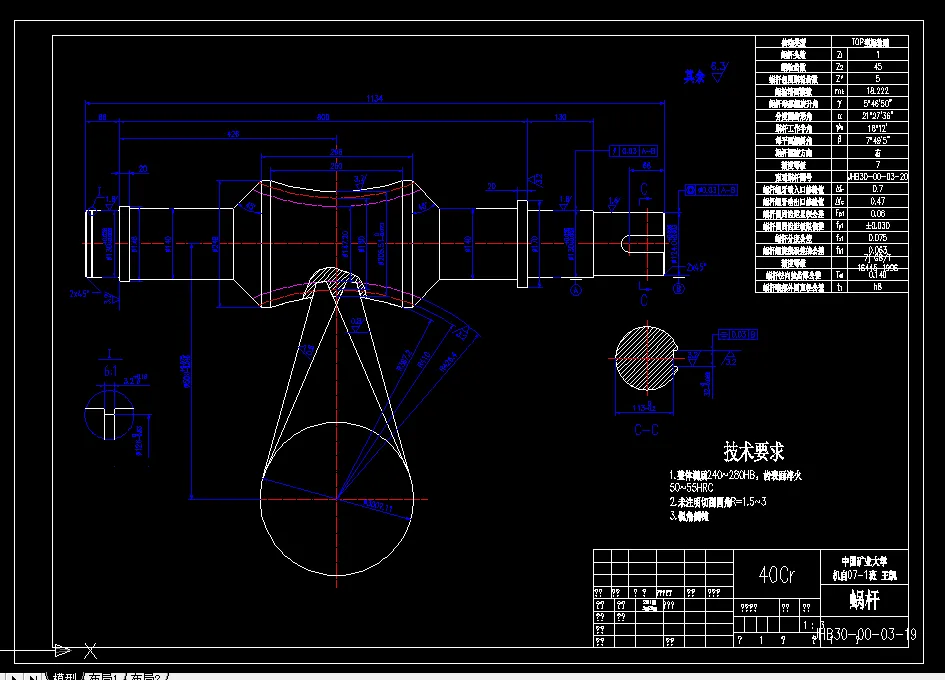Open the 布局1 layout tab
This screenshot has height=680, width=945.
pyautogui.click(x=106, y=676)
